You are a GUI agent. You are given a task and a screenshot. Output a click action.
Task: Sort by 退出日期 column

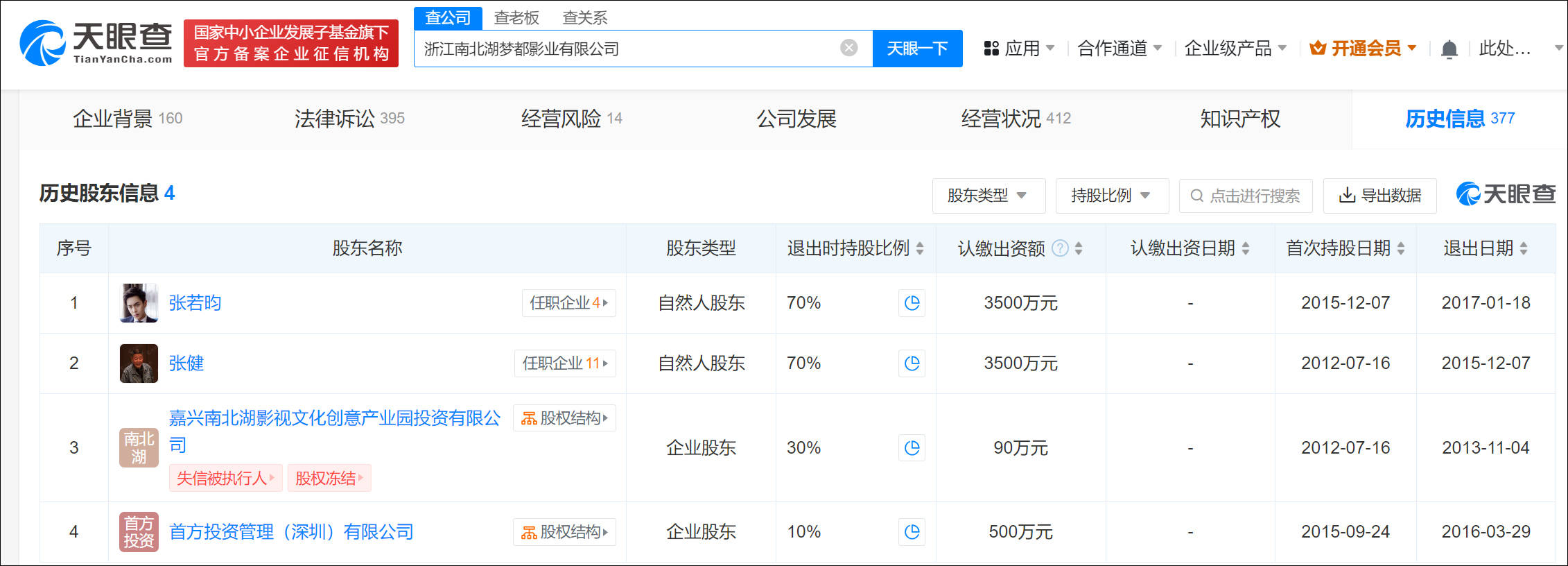point(1524,248)
